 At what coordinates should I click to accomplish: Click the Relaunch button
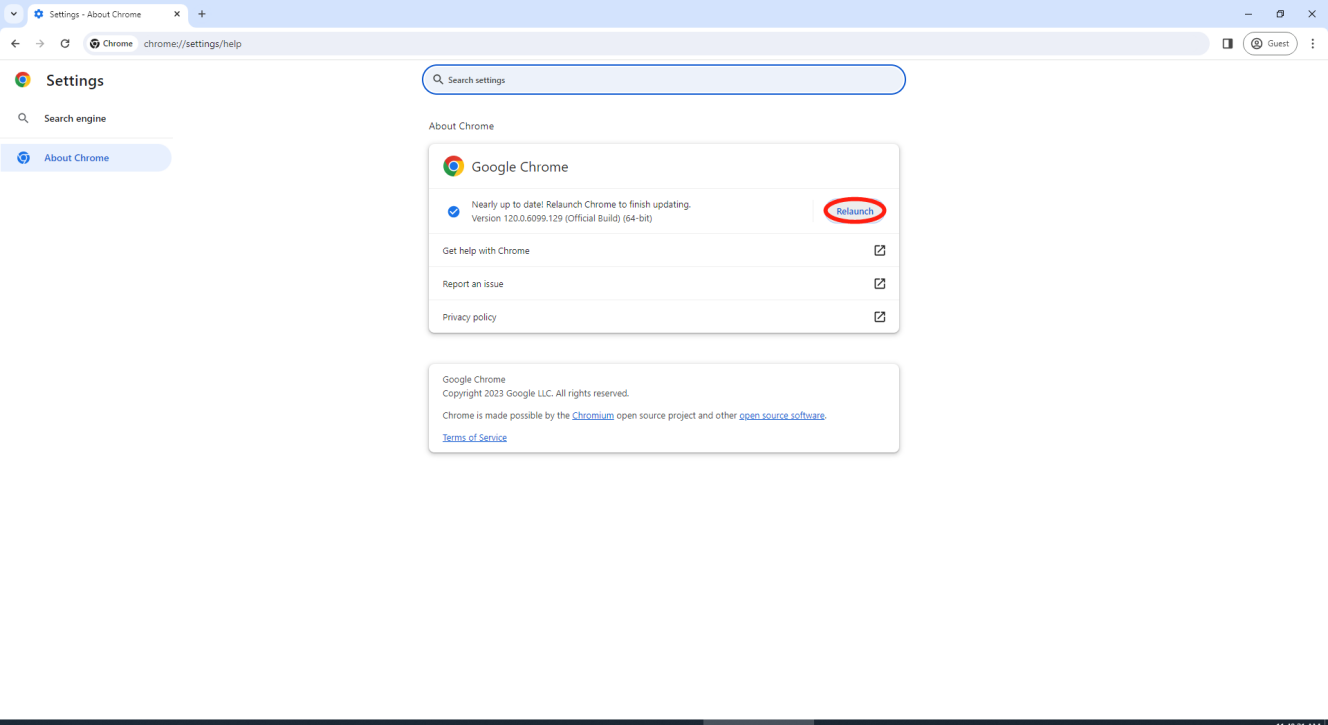854,210
